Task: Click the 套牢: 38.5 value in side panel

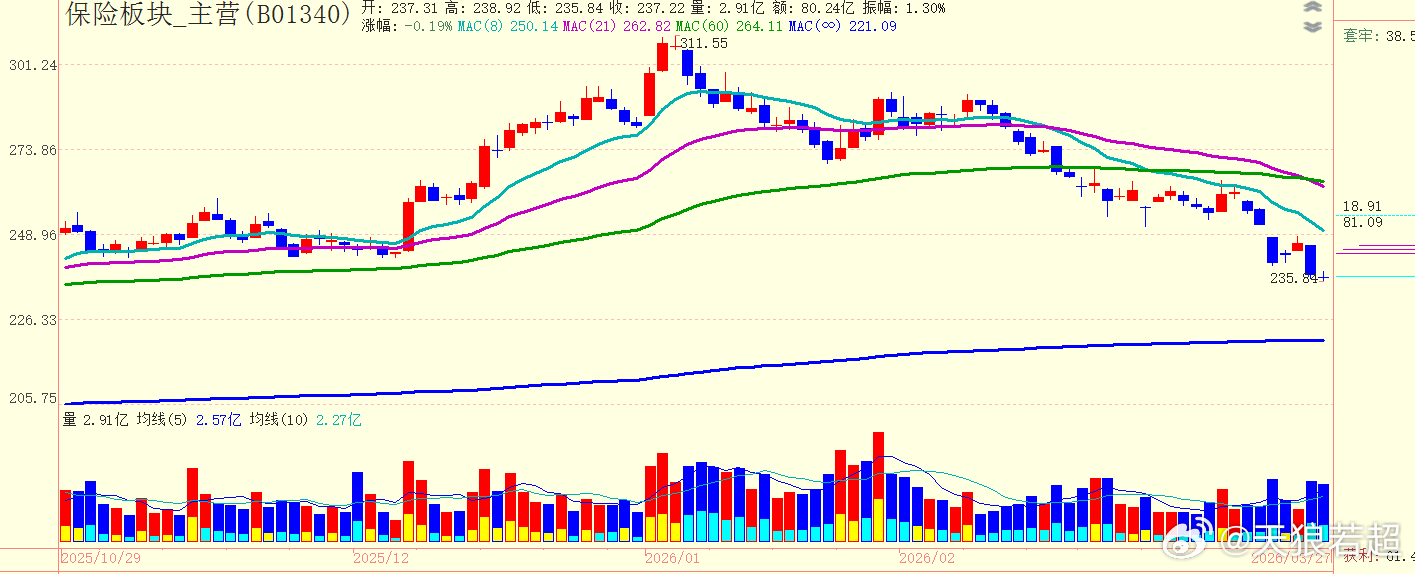Action: click(1379, 36)
